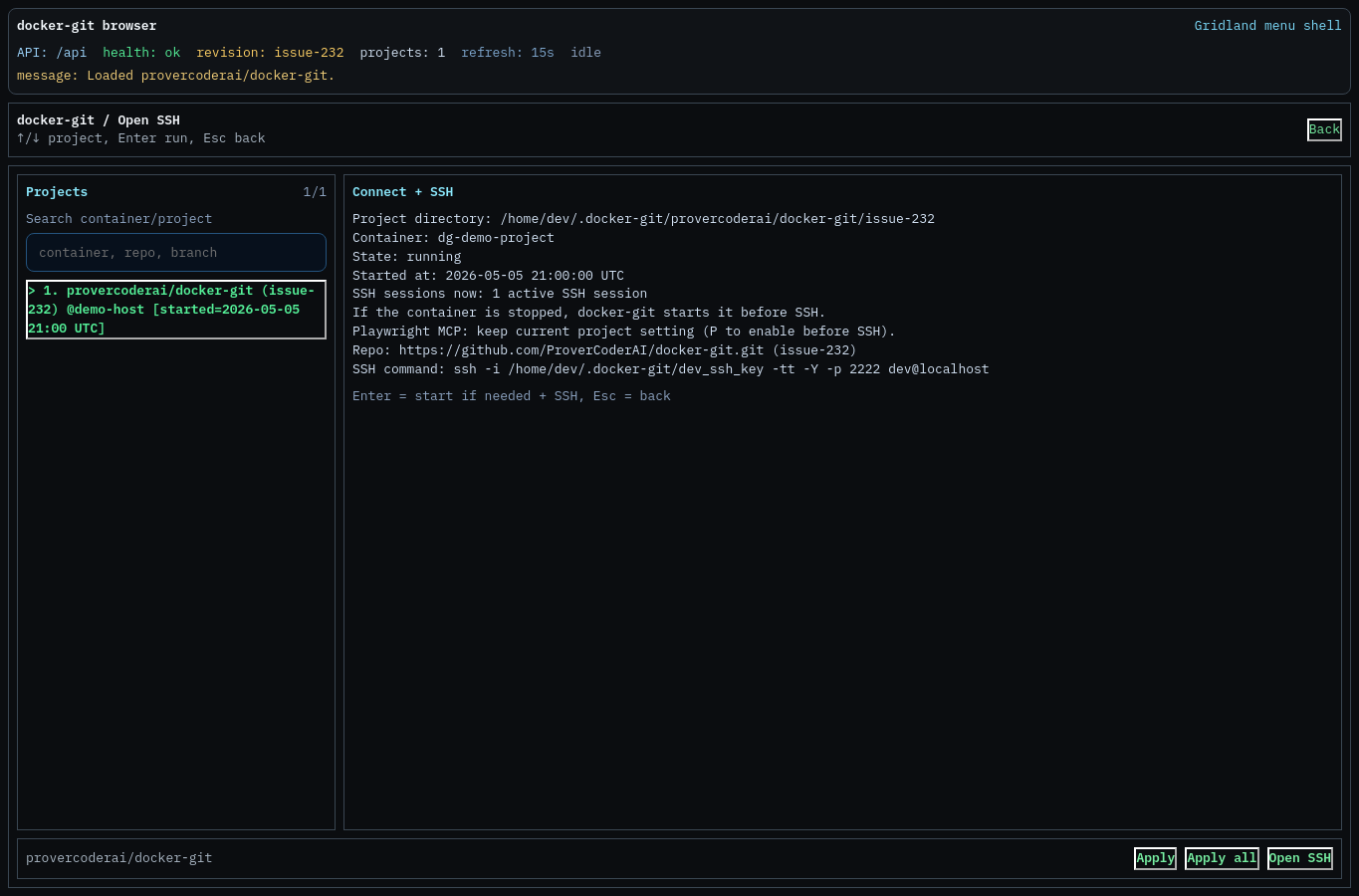This screenshot has height=896, width=1359.
Task: Click the 'health: ok' status entry
Action: click(141, 53)
